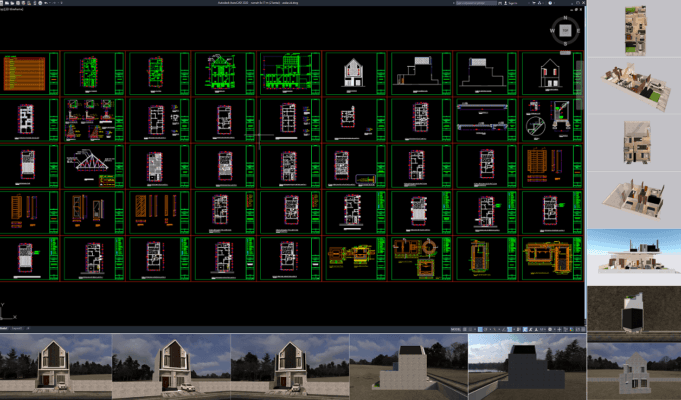Open the aerial black roof render thumbnail

(634, 314)
